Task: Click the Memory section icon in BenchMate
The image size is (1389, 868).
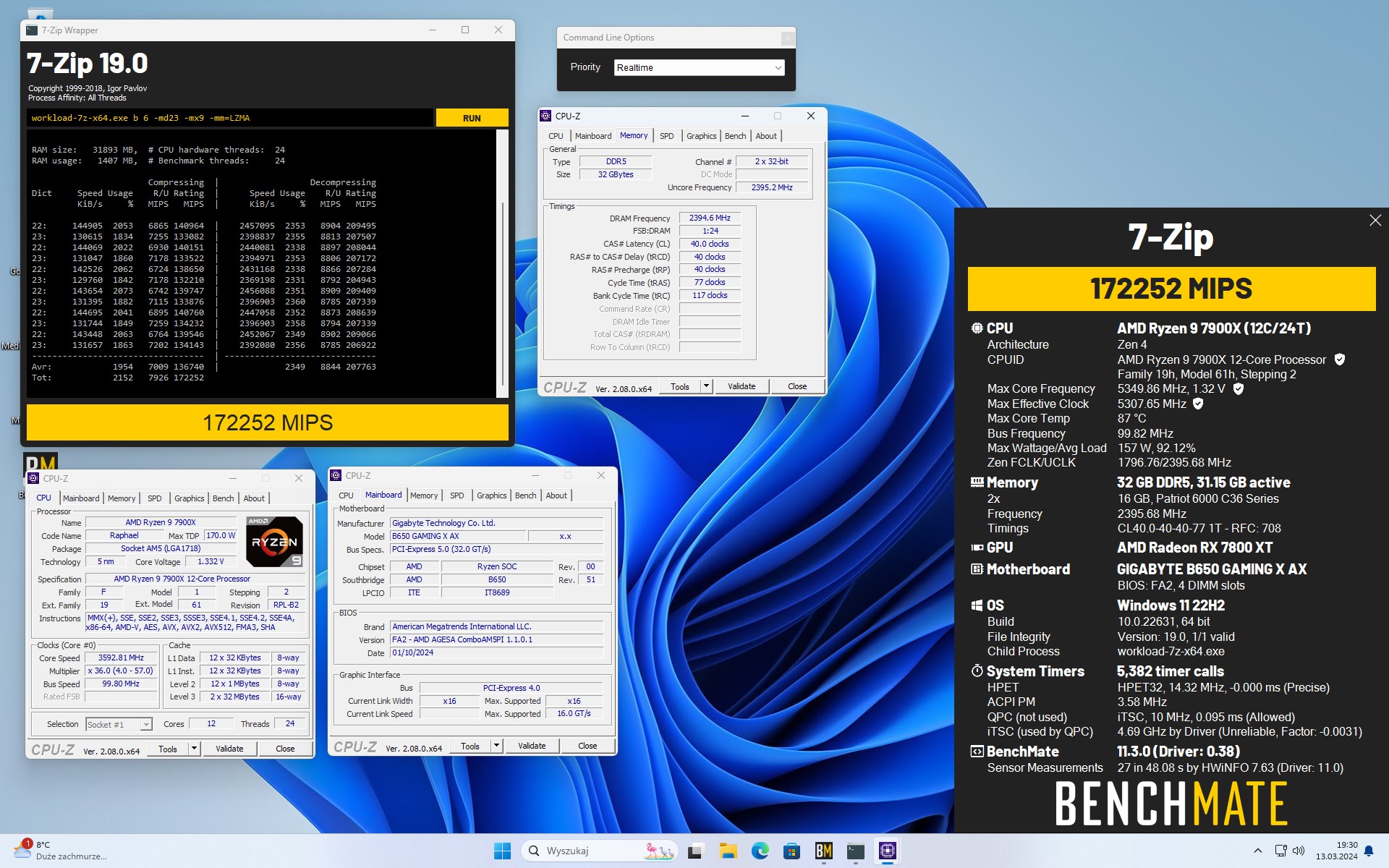Action: 977,482
